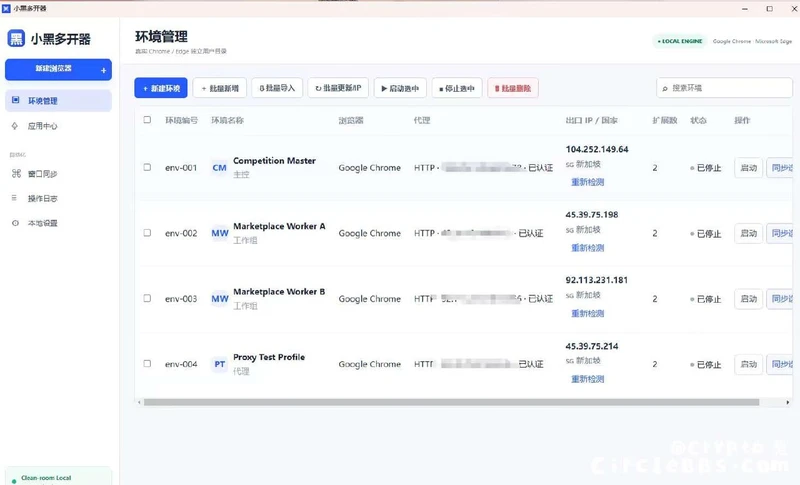This screenshot has height=485, width=800.
Task: Open 应用中心 in the sidebar
Action: 58,125
